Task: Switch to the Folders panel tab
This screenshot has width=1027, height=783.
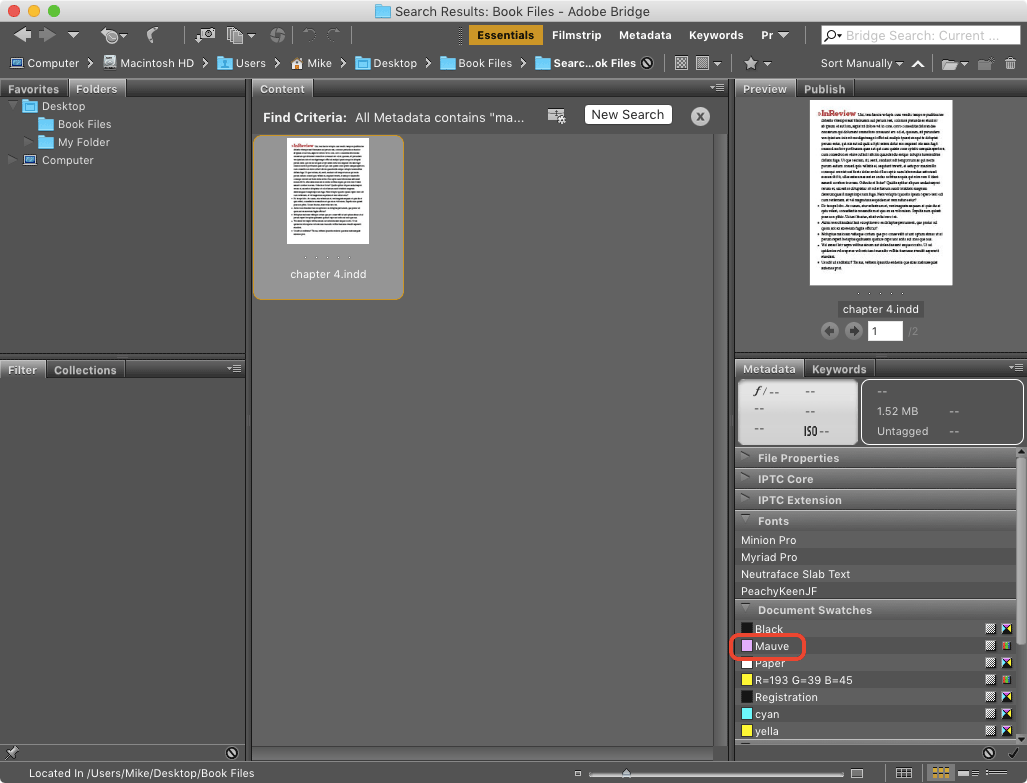Action: pos(96,89)
